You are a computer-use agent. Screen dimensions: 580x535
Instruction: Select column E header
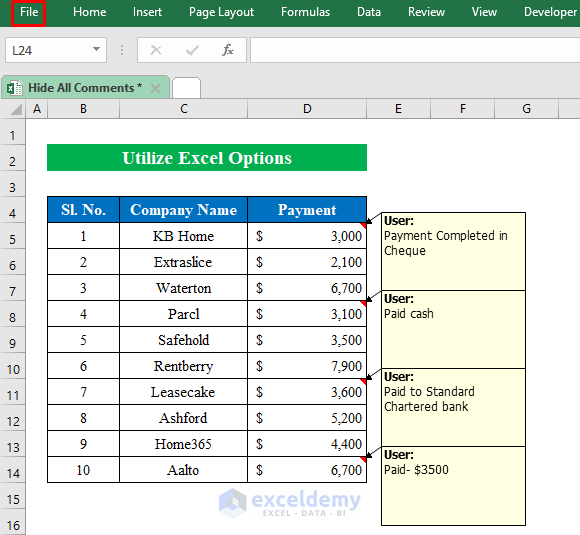point(398,109)
